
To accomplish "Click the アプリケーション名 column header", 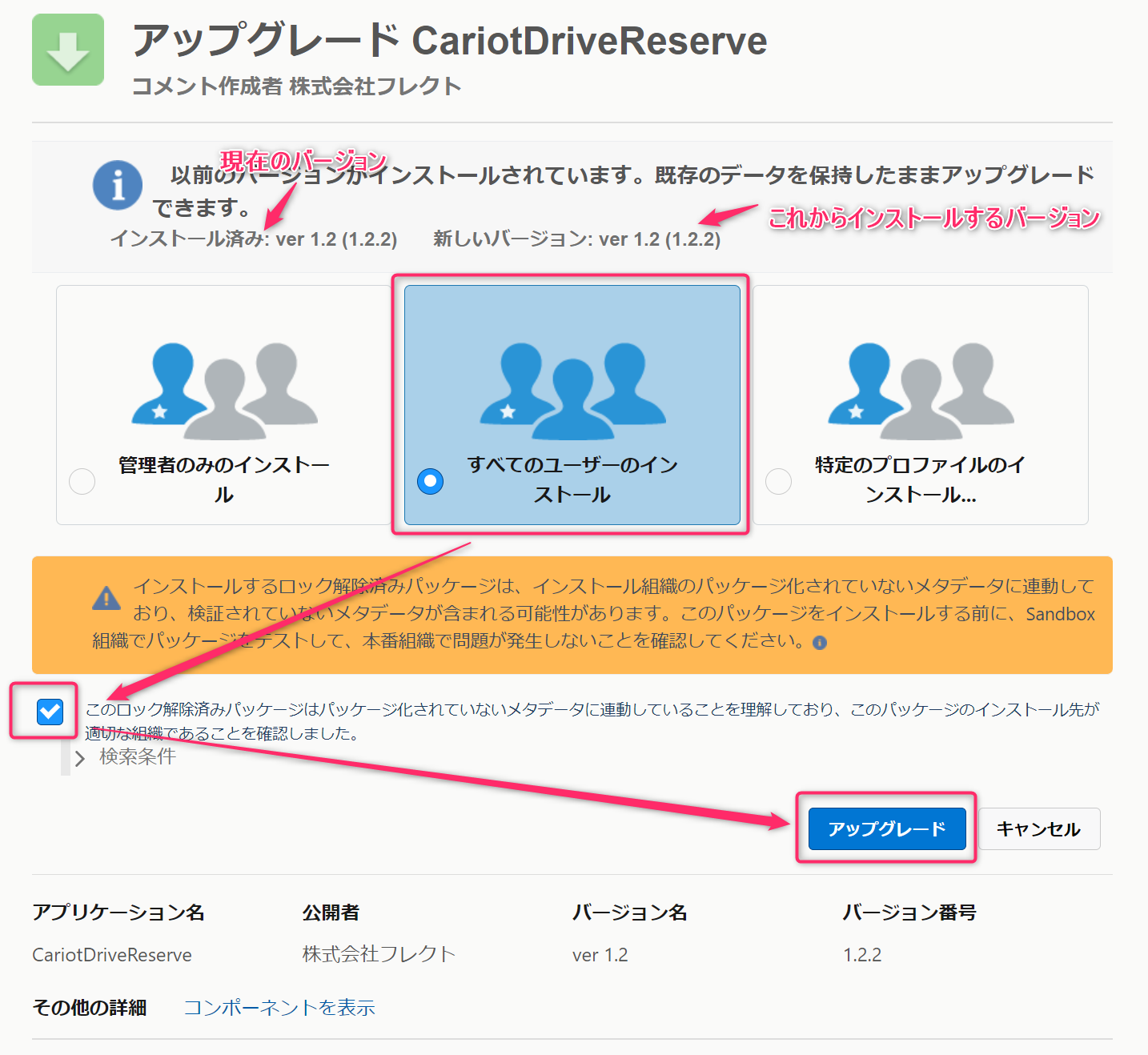I will point(118,913).
